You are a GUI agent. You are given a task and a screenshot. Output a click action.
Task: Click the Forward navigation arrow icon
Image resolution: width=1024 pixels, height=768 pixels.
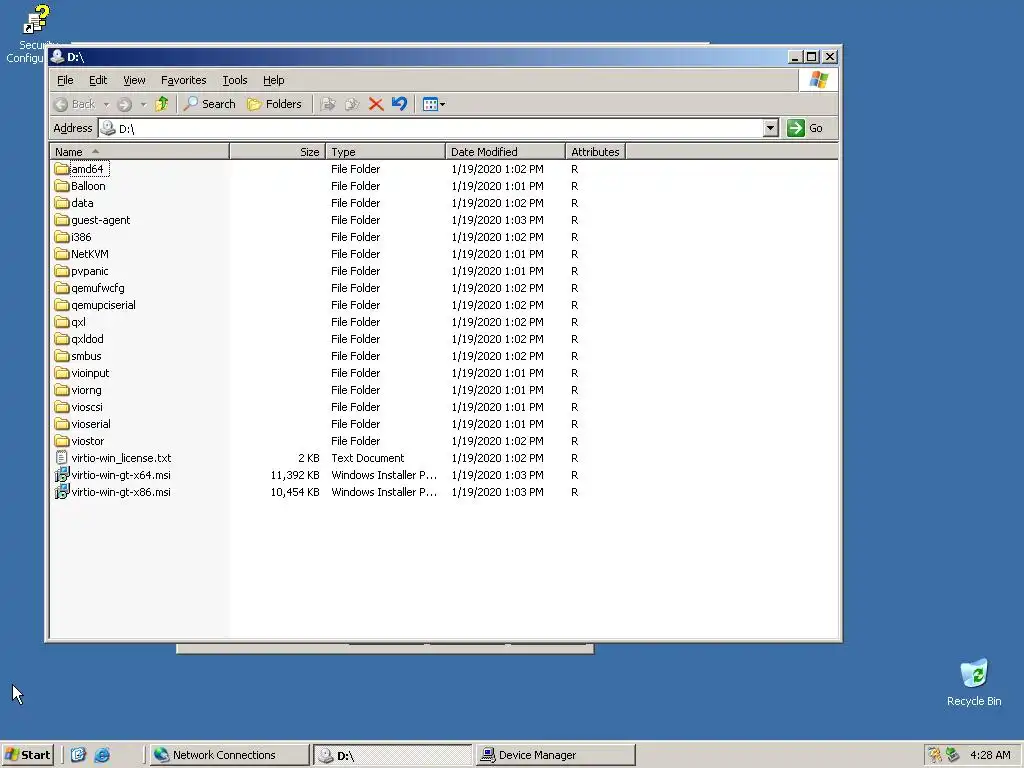[x=124, y=104]
